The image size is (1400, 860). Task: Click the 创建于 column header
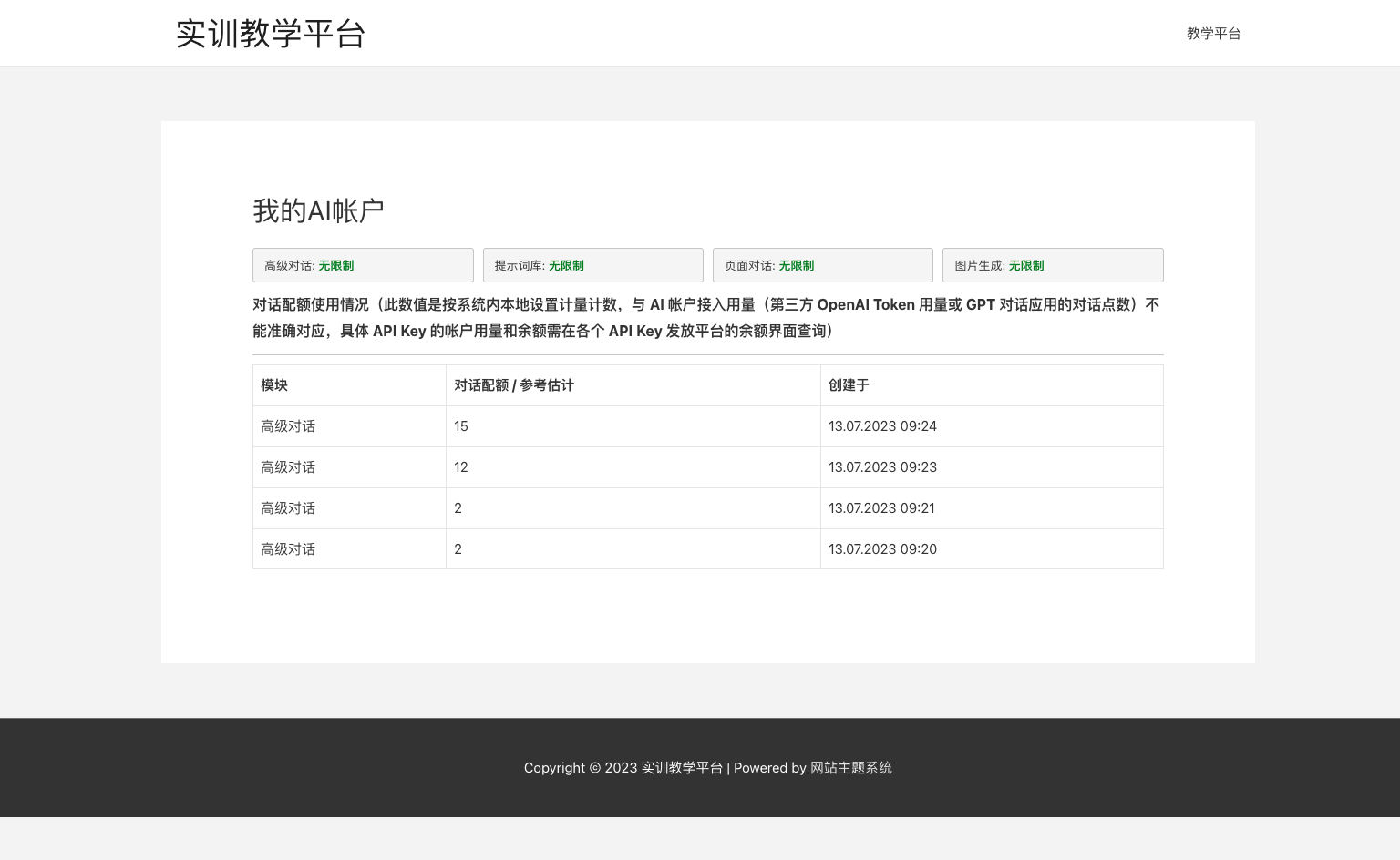849,385
